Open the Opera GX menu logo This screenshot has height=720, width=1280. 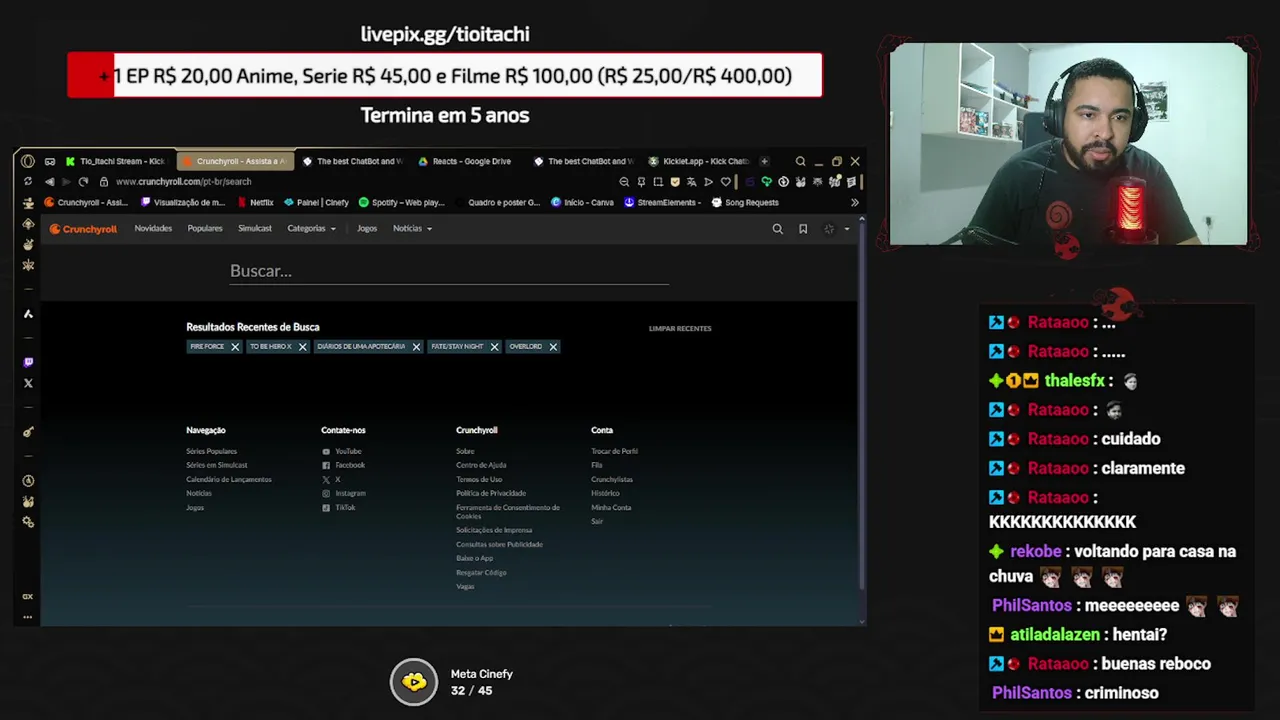28,161
